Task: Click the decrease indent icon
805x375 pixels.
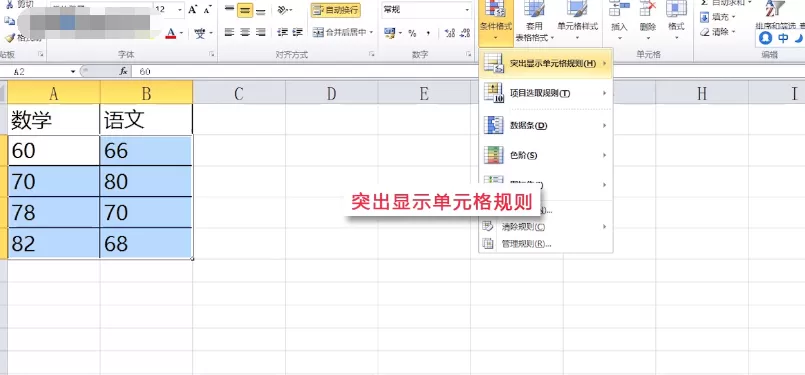Action: 282,32
